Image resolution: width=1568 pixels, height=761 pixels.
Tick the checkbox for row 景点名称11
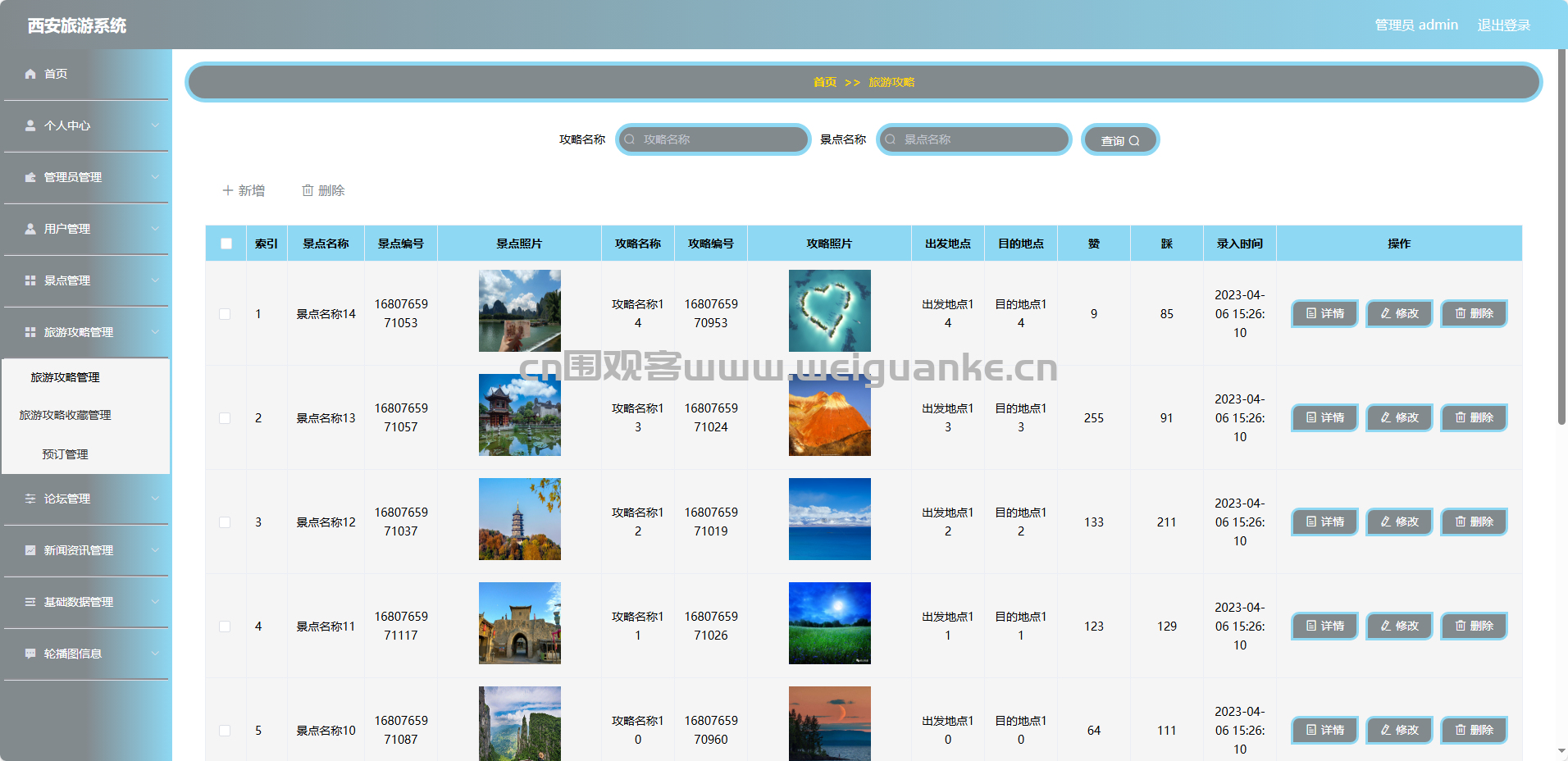coord(225,627)
